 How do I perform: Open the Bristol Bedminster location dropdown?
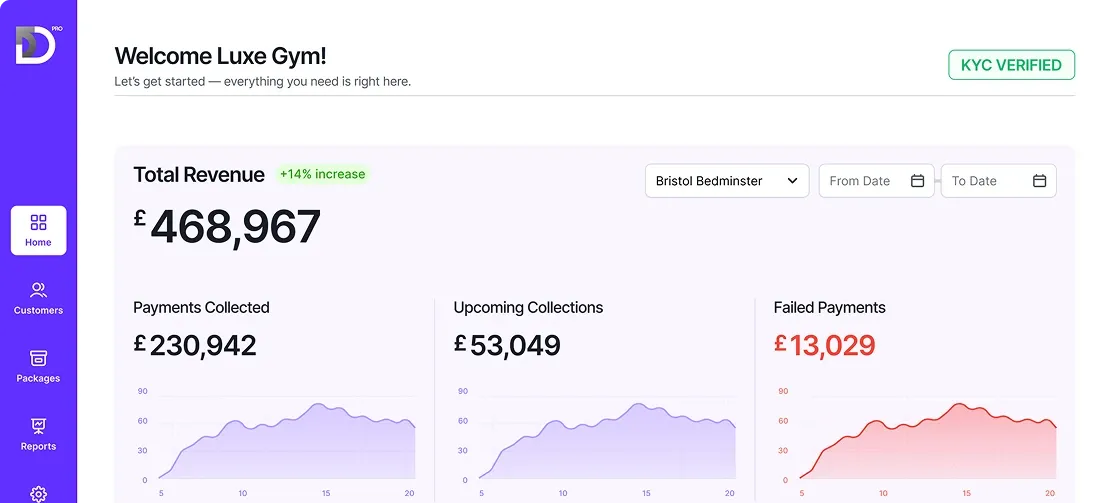point(727,181)
